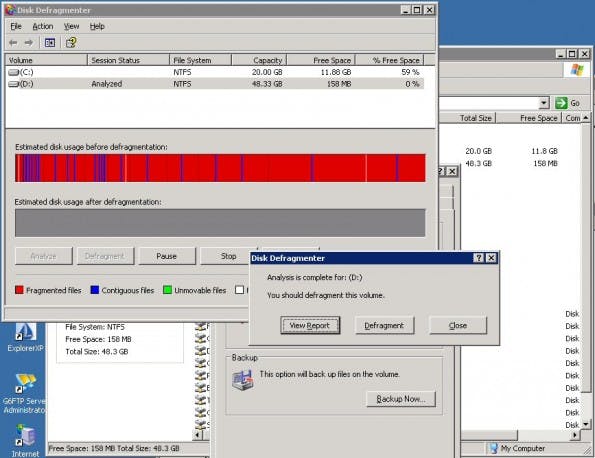This screenshot has width=595, height=458.
Task: Click the Backup Now button
Action: pos(401,399)
